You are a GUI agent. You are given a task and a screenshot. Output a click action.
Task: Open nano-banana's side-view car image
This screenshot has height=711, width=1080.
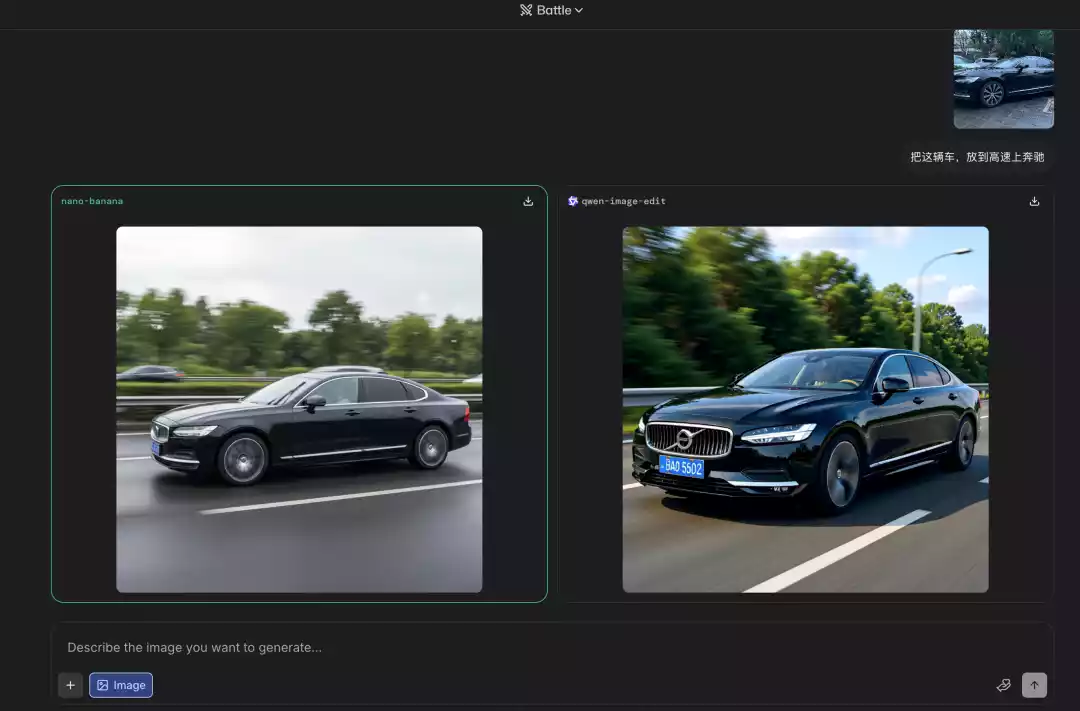(299, 409)
